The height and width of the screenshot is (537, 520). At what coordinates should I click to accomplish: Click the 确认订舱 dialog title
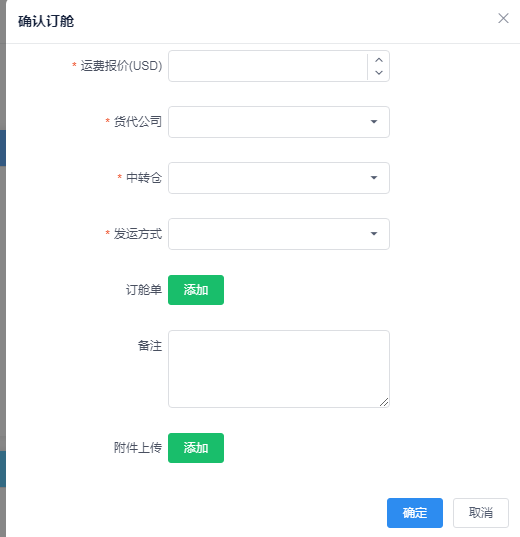pos(46,21)
